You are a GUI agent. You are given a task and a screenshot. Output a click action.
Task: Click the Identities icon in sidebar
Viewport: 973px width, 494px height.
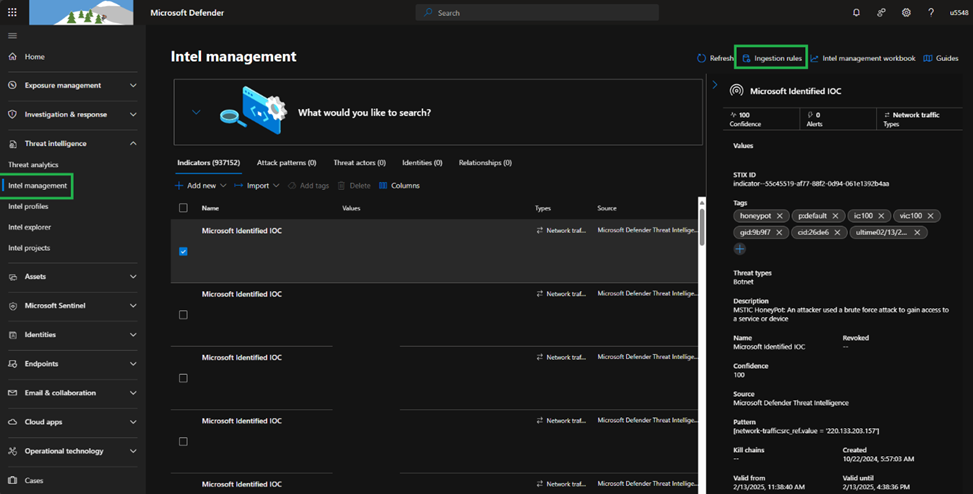coord(12,335)
